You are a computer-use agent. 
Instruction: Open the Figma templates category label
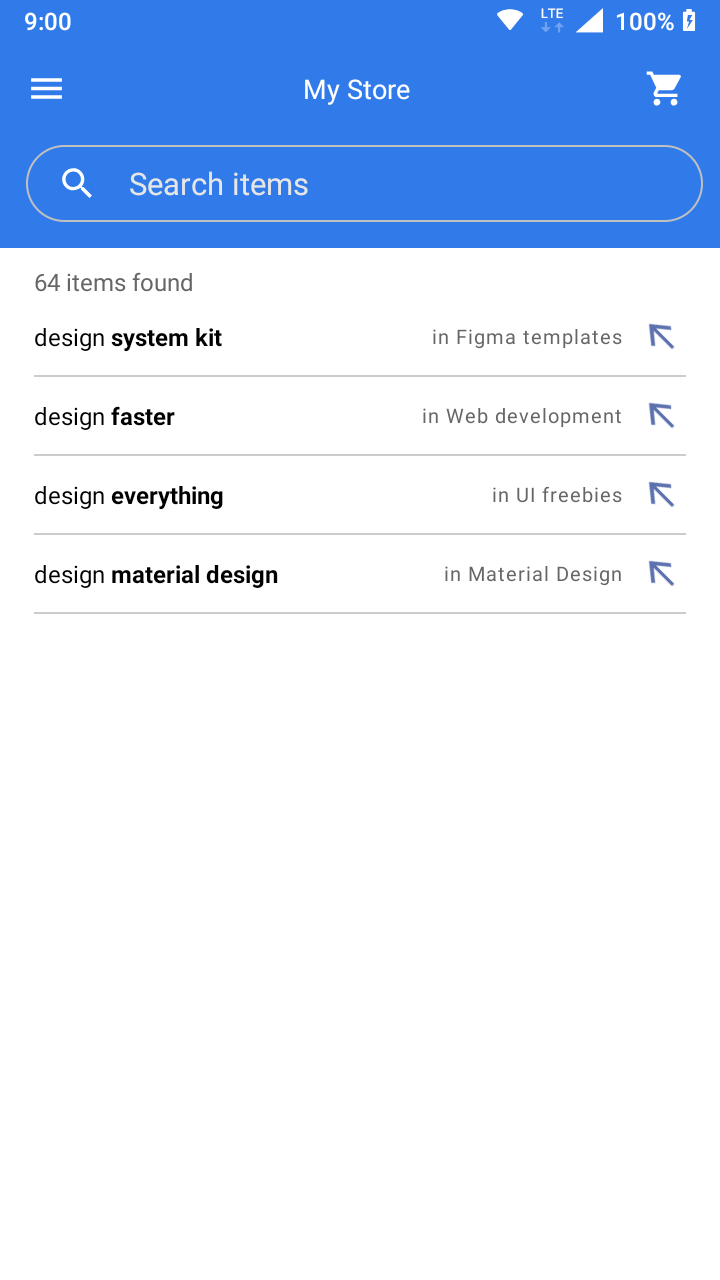[x=527, y=338]
